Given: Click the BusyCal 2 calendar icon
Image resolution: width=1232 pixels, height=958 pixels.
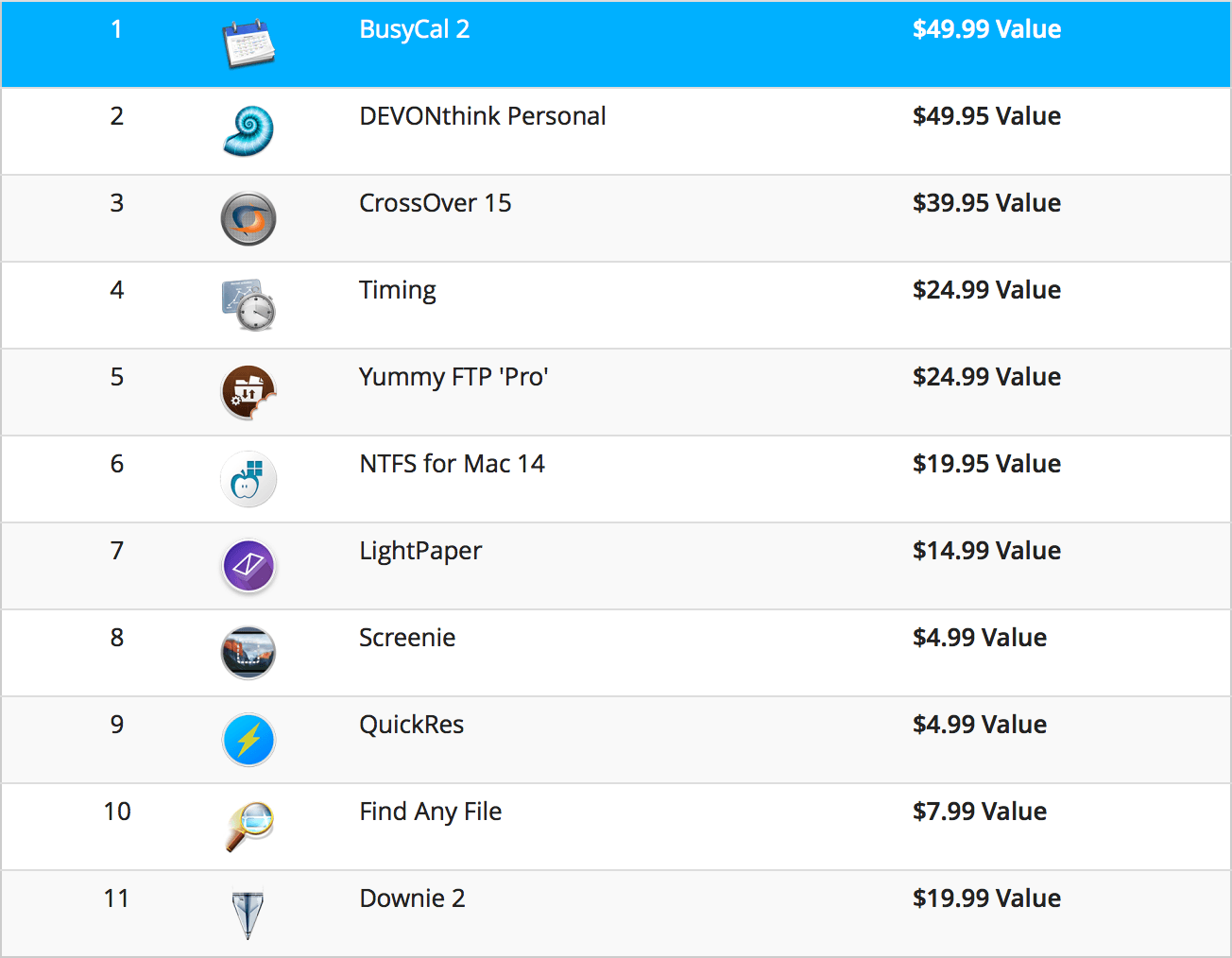Looking at the screenshot, I should [248, 45].
